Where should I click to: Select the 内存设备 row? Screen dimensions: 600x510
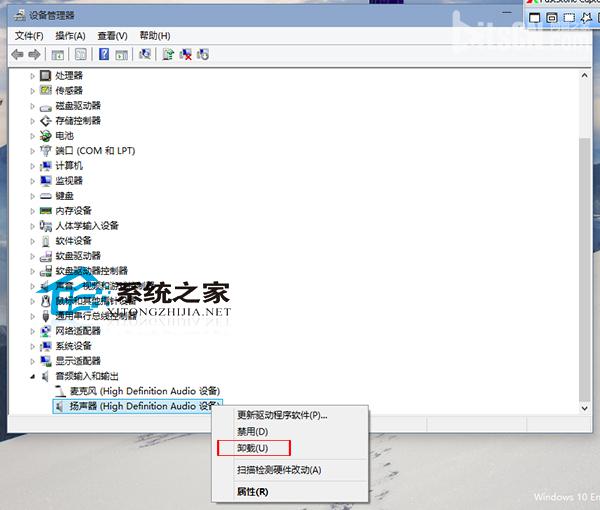point(73,210)
